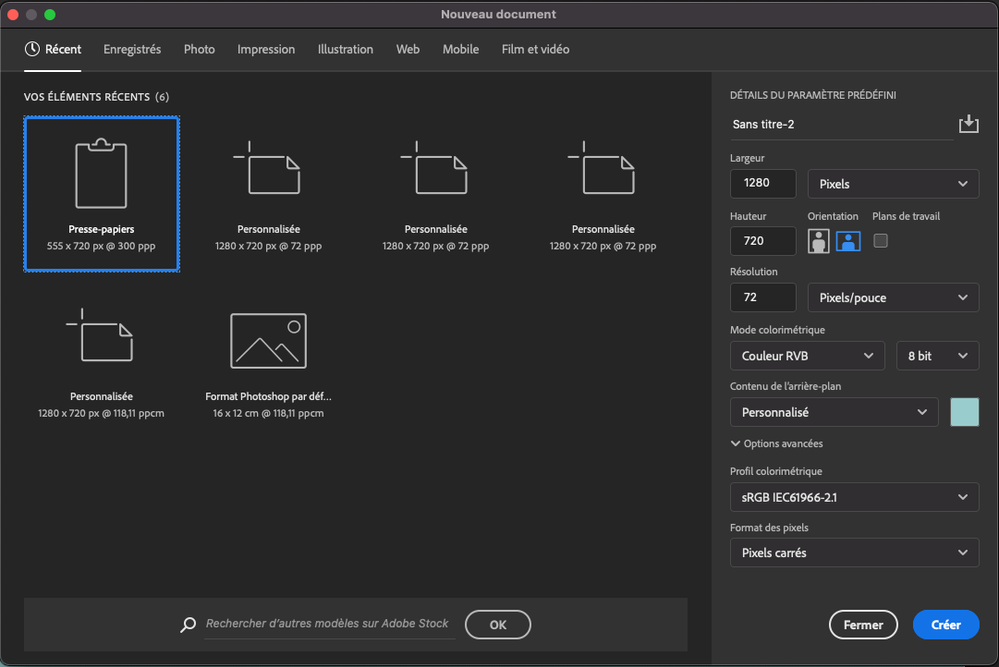Switch to the Web tab
This screenshot has height=667, width=999.
408,49
